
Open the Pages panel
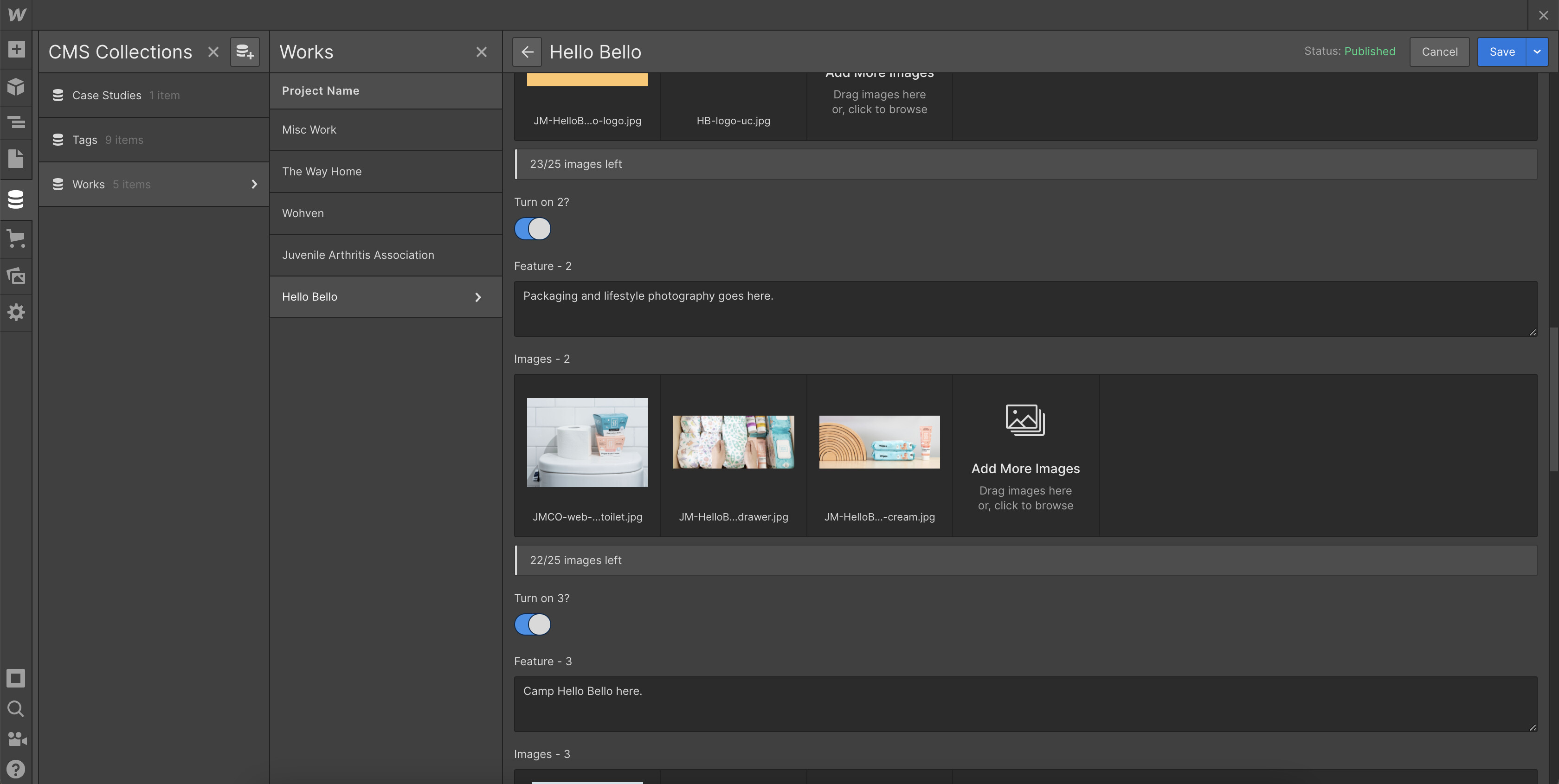click(16, 159)
